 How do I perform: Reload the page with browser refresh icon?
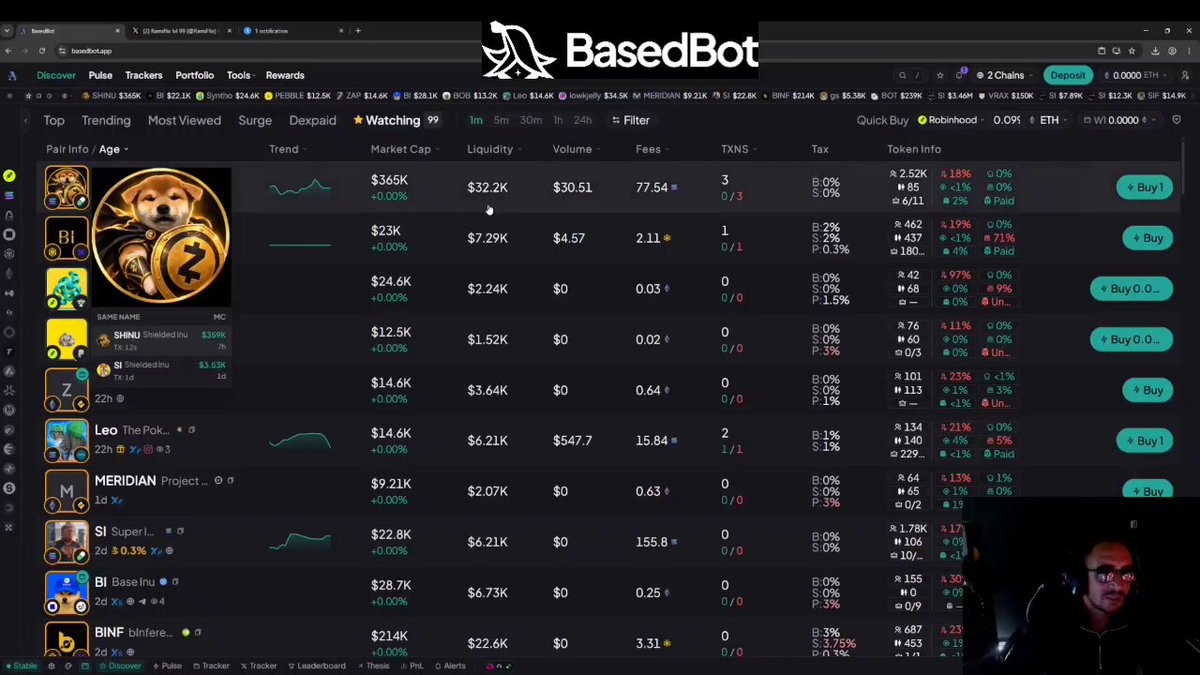pos(42,50)
